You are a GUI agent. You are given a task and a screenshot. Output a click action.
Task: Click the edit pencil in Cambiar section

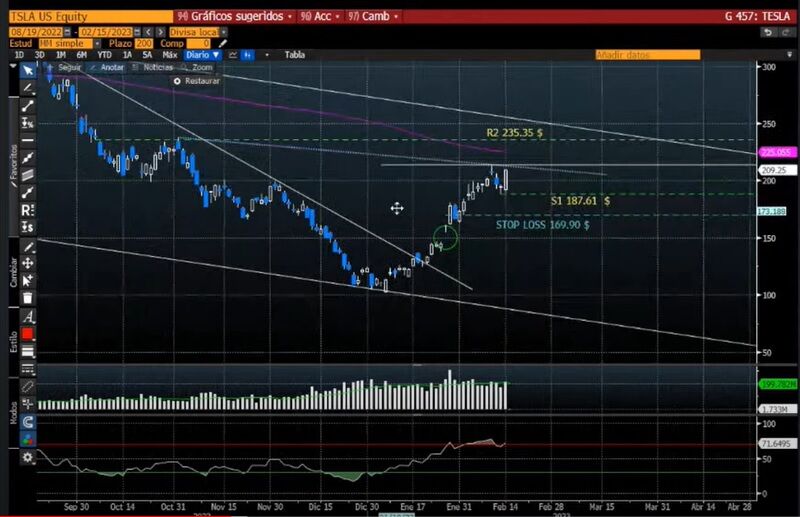28,248
